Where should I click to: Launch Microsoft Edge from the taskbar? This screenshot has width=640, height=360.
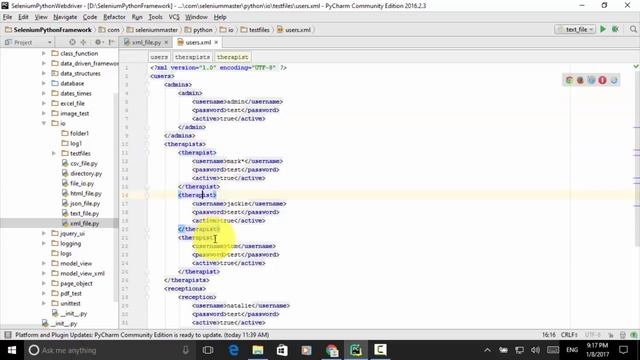coord(233,350)
